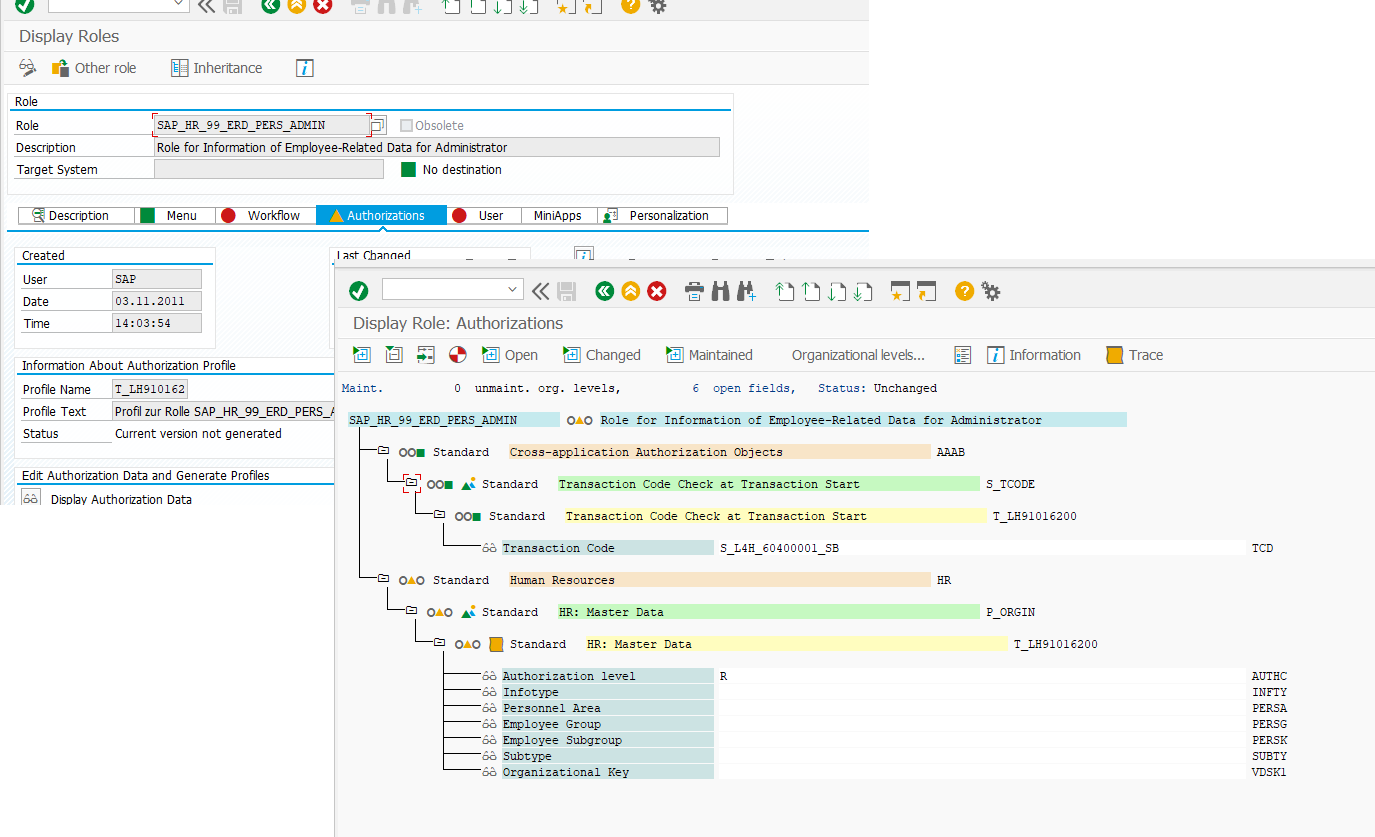Click the Customize Layout gear in the Display Roles window

coord(657,6)
